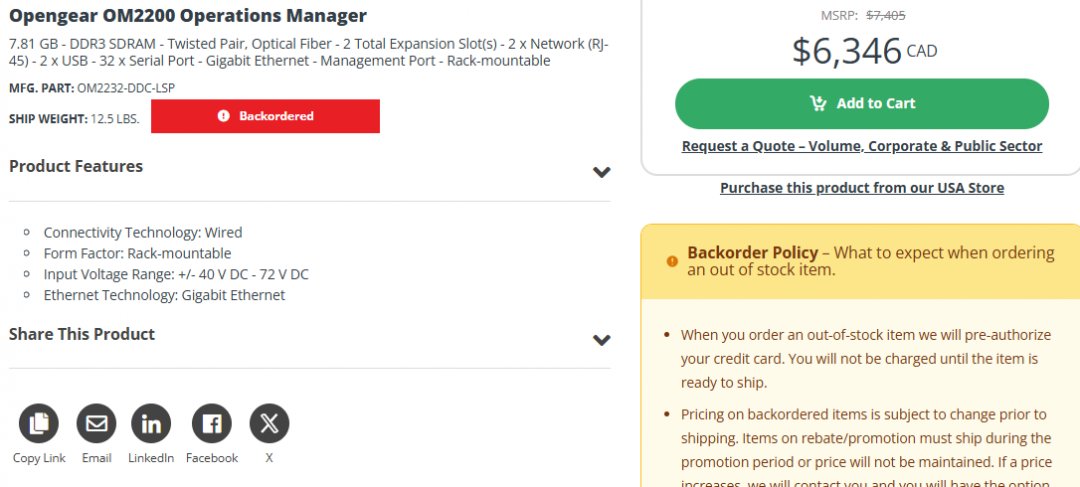Click the struck-through MSRP $7,405 value

tap(885, 15)
